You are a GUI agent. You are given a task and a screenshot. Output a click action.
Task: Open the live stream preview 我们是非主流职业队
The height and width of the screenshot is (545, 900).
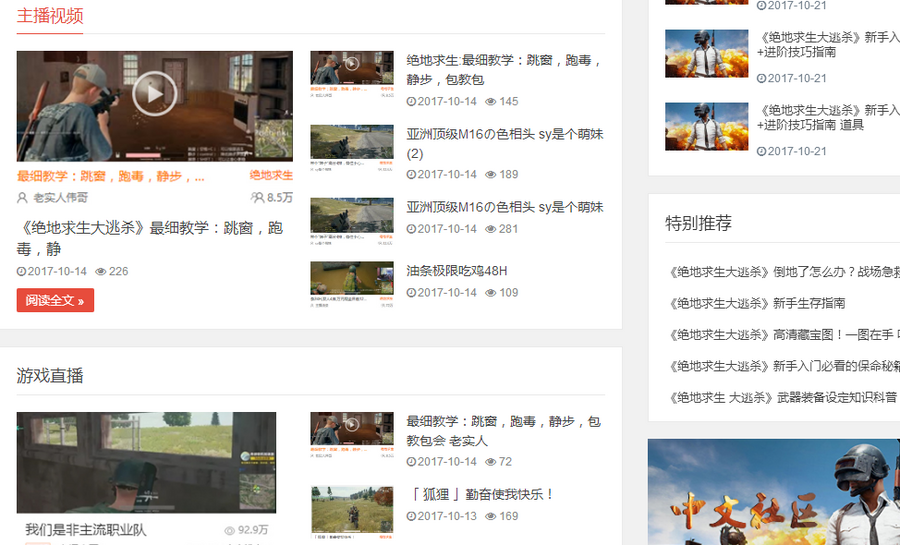146,462
